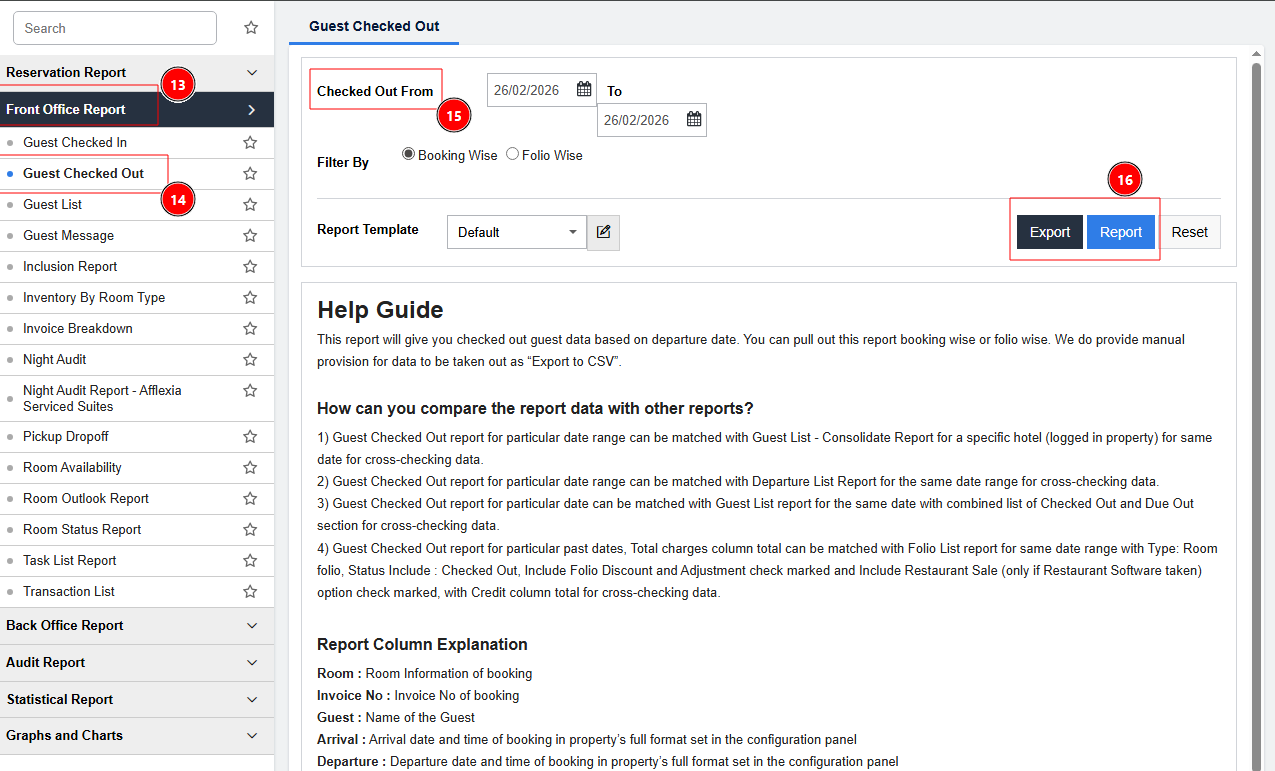Image resolution: width=1275 pixels, height=771 pixels.
Task: Focus the sidebar Search field
Action: pos(115,28)
